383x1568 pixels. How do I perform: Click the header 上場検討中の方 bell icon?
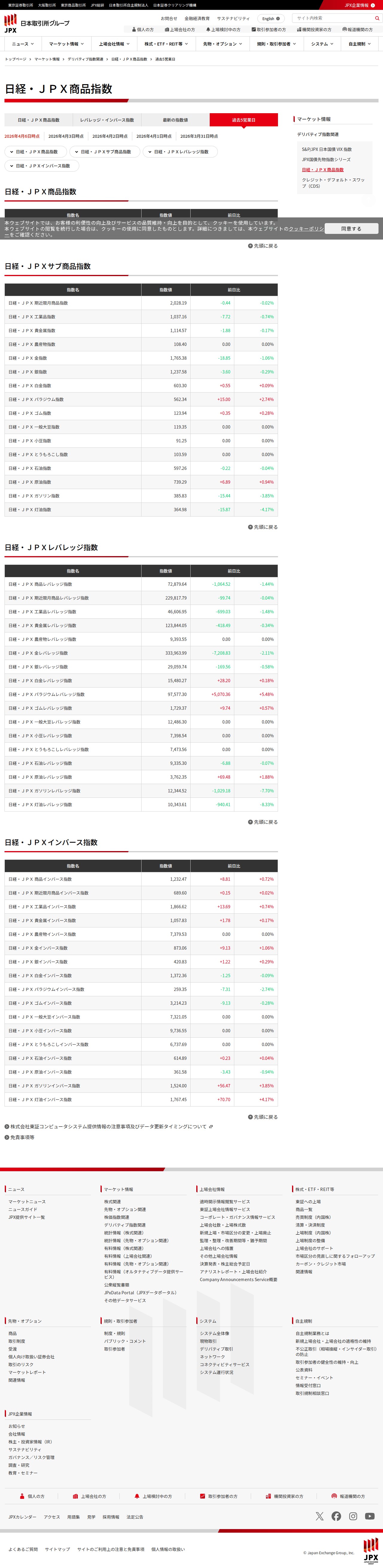click(208, 29)
